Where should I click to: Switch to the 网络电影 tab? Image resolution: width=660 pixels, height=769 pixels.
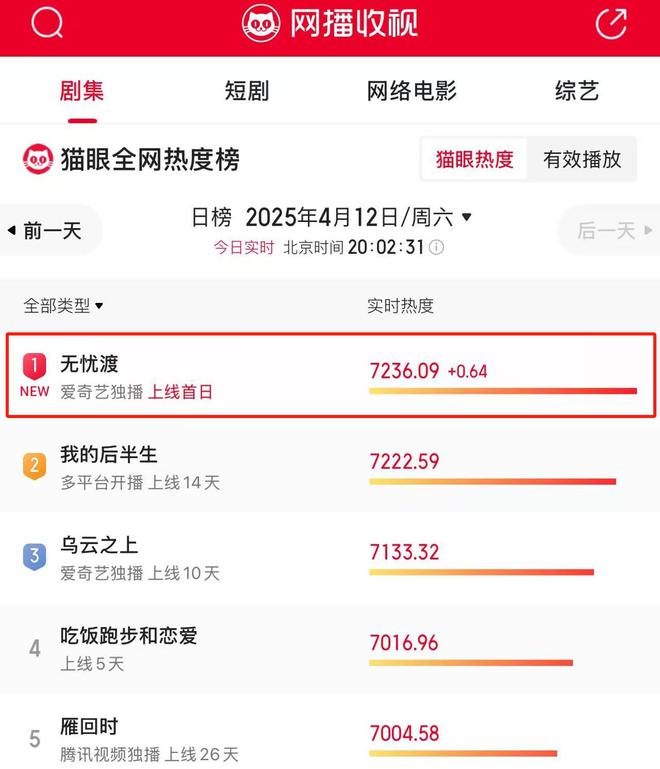point(411,91)
